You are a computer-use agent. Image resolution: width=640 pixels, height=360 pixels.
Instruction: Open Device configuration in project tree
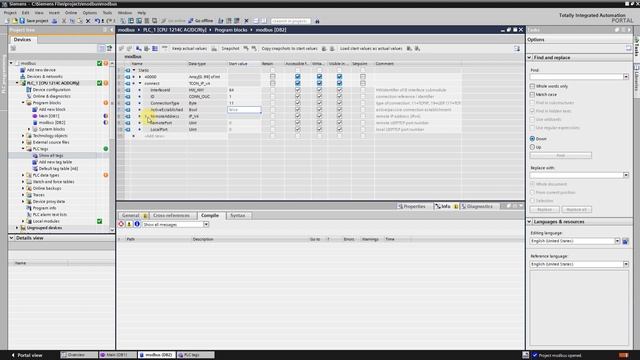51,89
